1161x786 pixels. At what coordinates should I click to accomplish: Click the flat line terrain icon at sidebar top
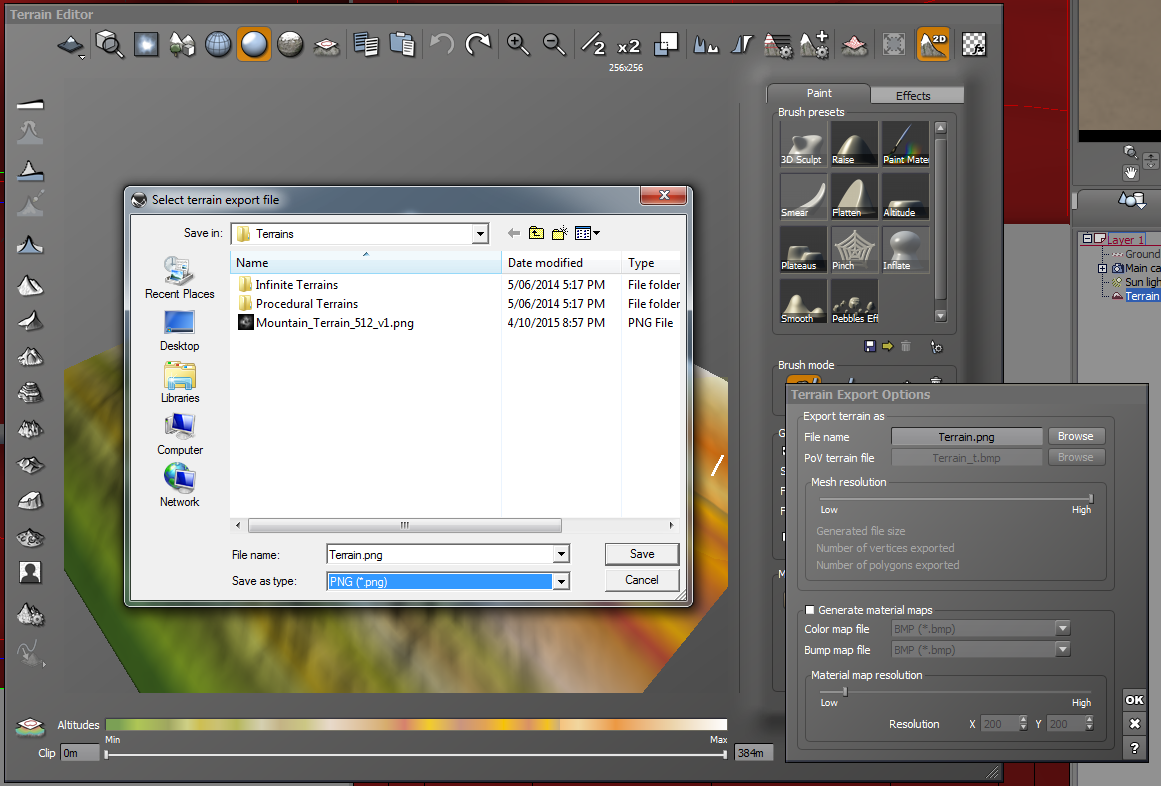coord(30,104)
